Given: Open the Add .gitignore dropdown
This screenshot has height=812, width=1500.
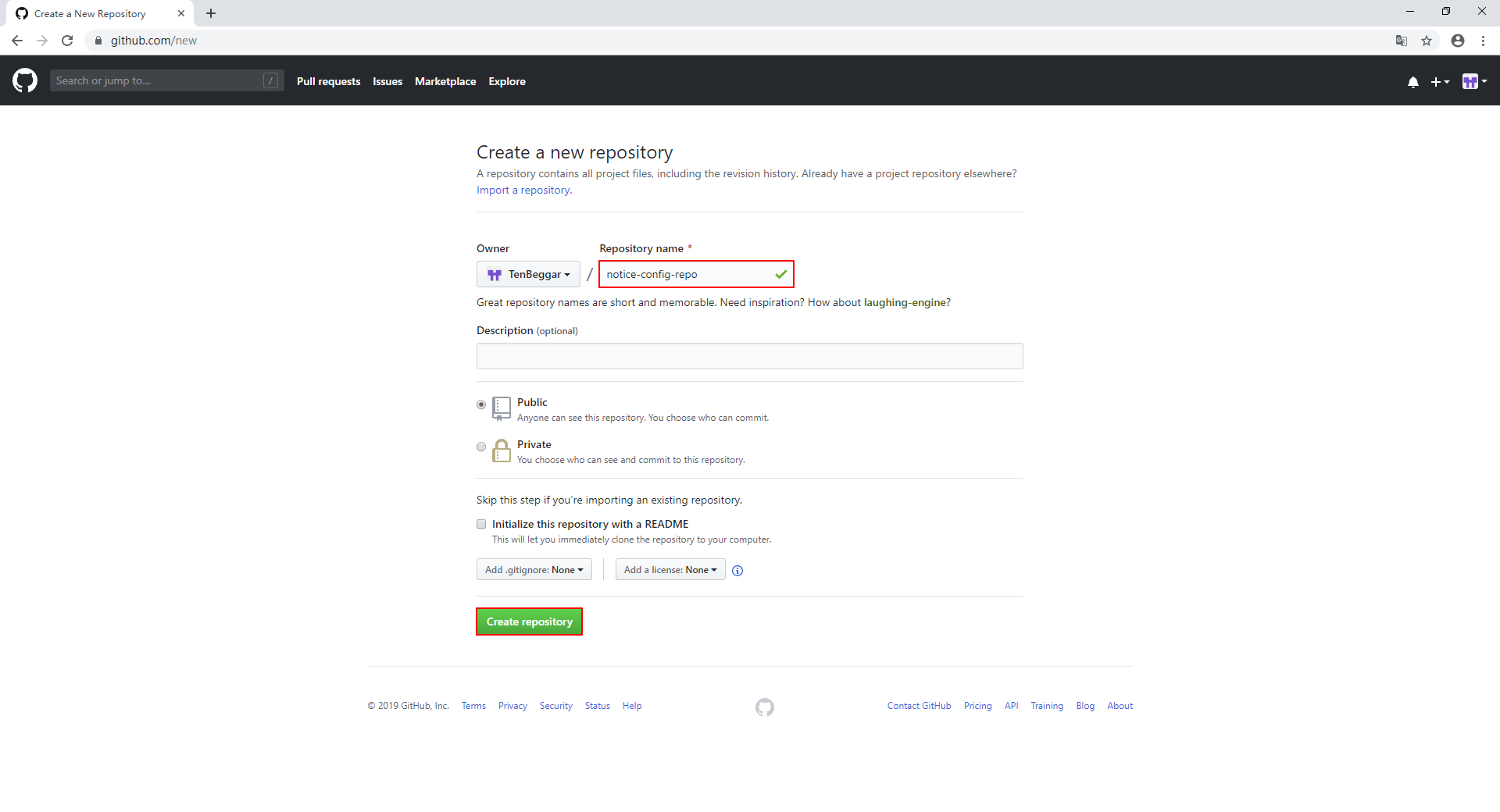Looking at the screenshot, I should pos(534,570).
